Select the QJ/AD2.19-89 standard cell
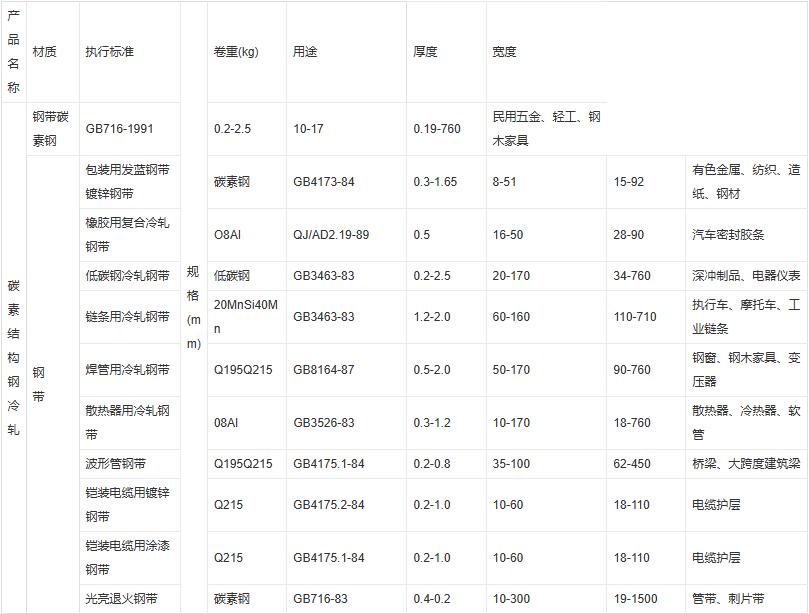Image resolution: width=809 pixels, height=614 pixels. click(x=331, y=235)
